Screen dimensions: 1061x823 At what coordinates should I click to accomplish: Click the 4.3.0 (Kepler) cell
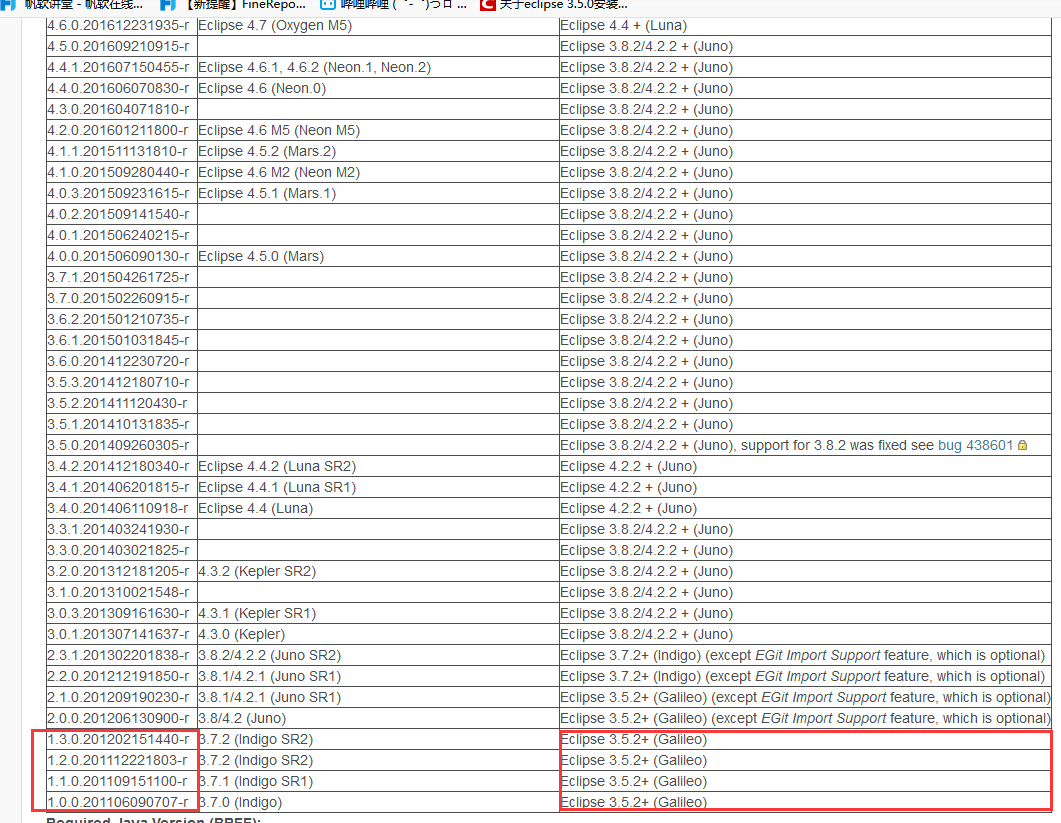tap(378, 633)
